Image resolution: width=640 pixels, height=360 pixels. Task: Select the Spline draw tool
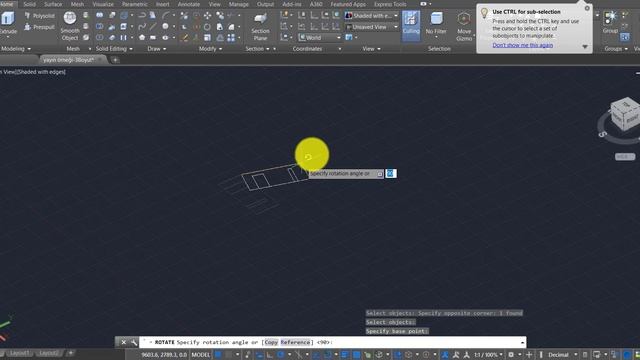[142, 27]
